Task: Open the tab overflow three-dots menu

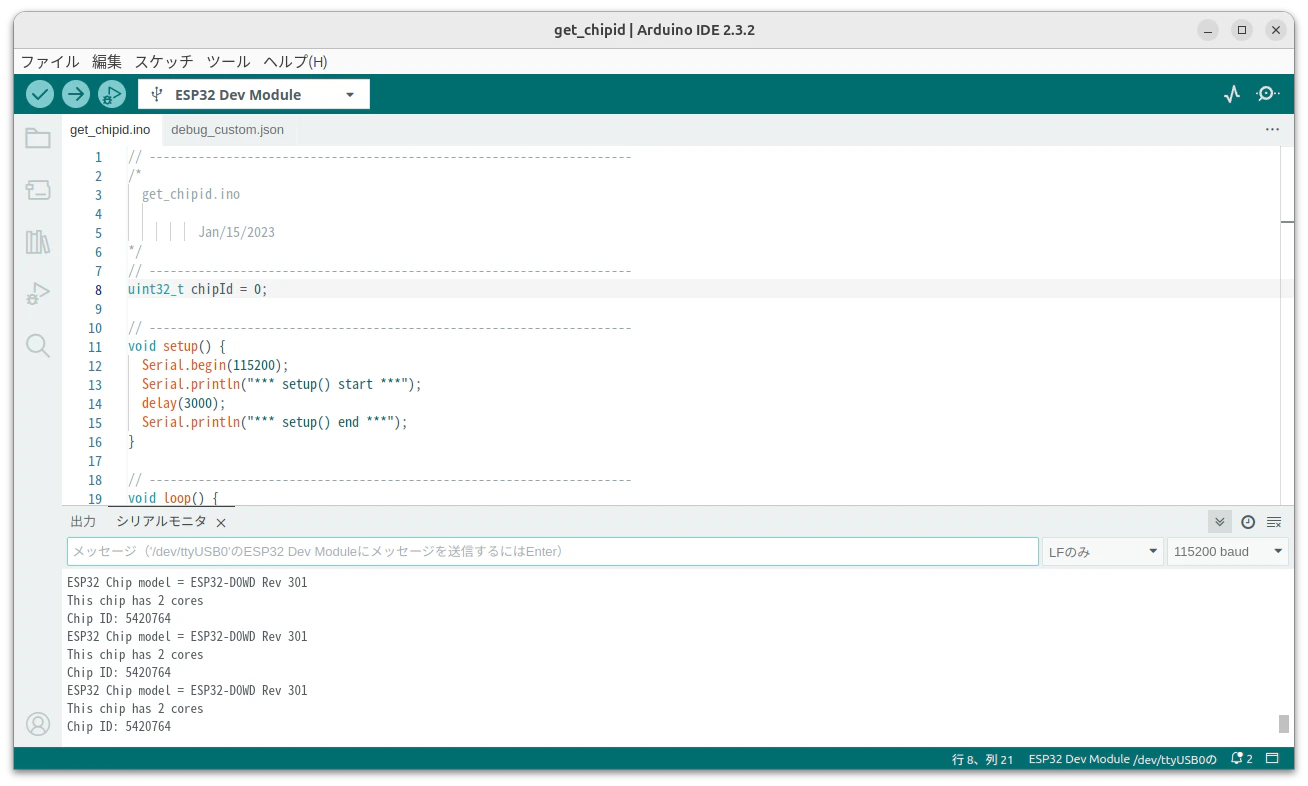Action: click(1272, 130)
